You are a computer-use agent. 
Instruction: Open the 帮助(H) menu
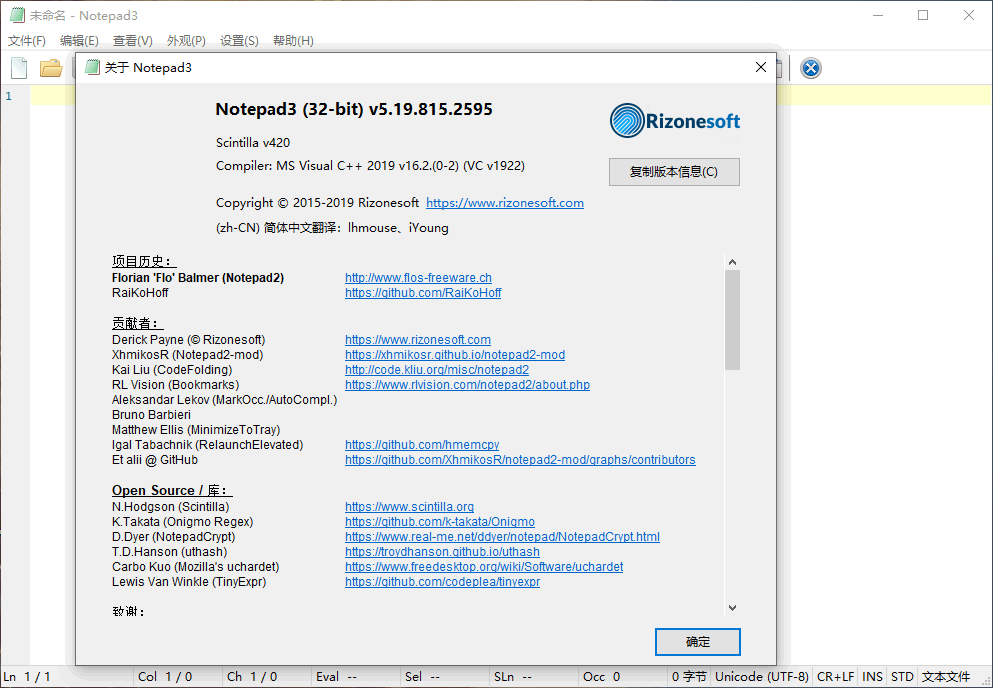pos(293,41)
